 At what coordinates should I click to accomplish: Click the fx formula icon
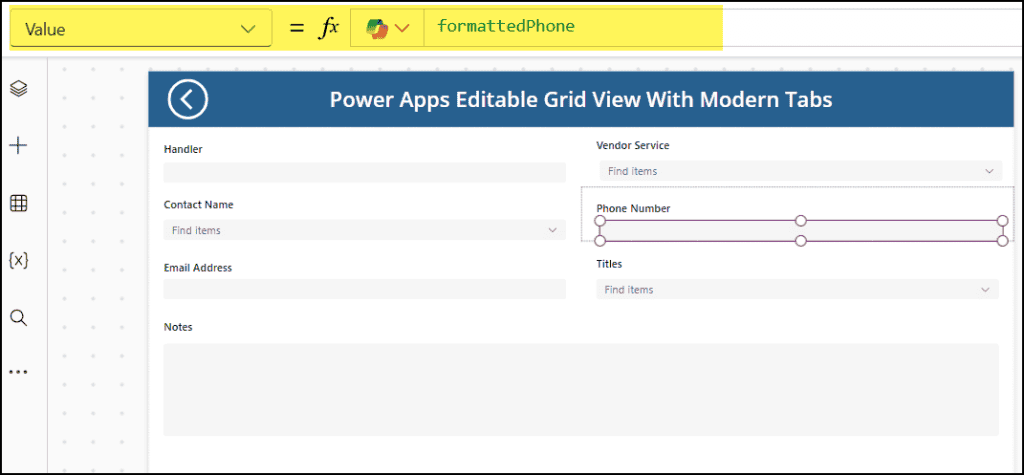pos(328,27)
